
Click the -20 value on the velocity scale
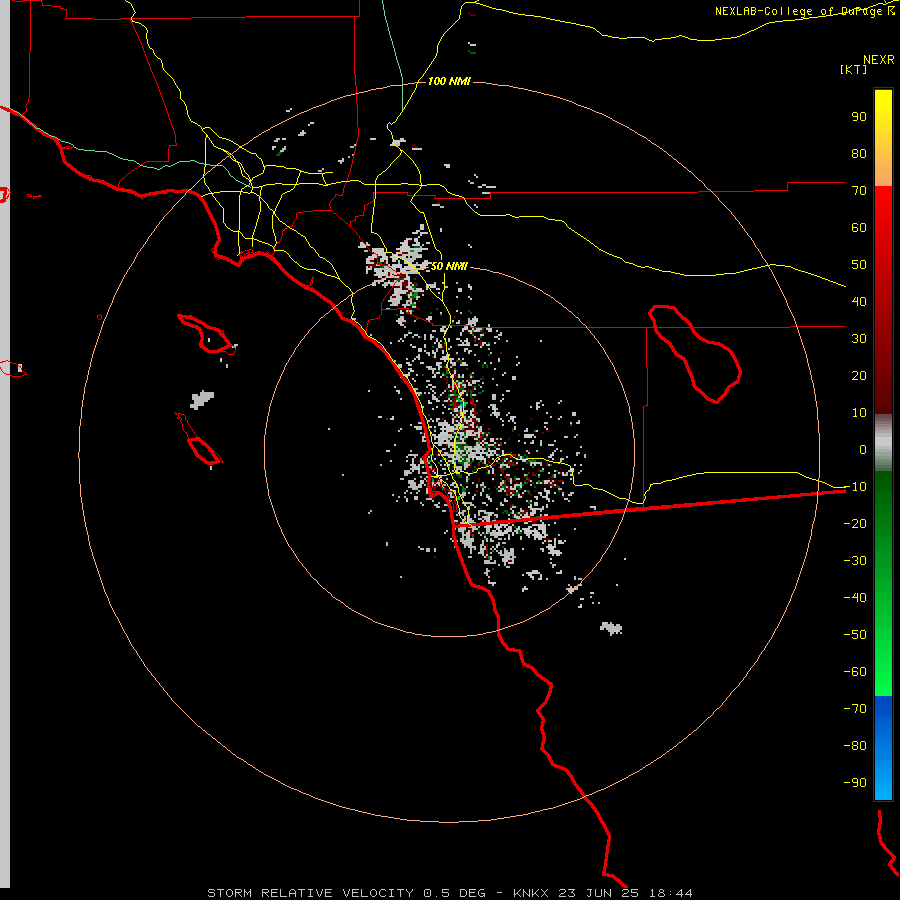(855, 524)
